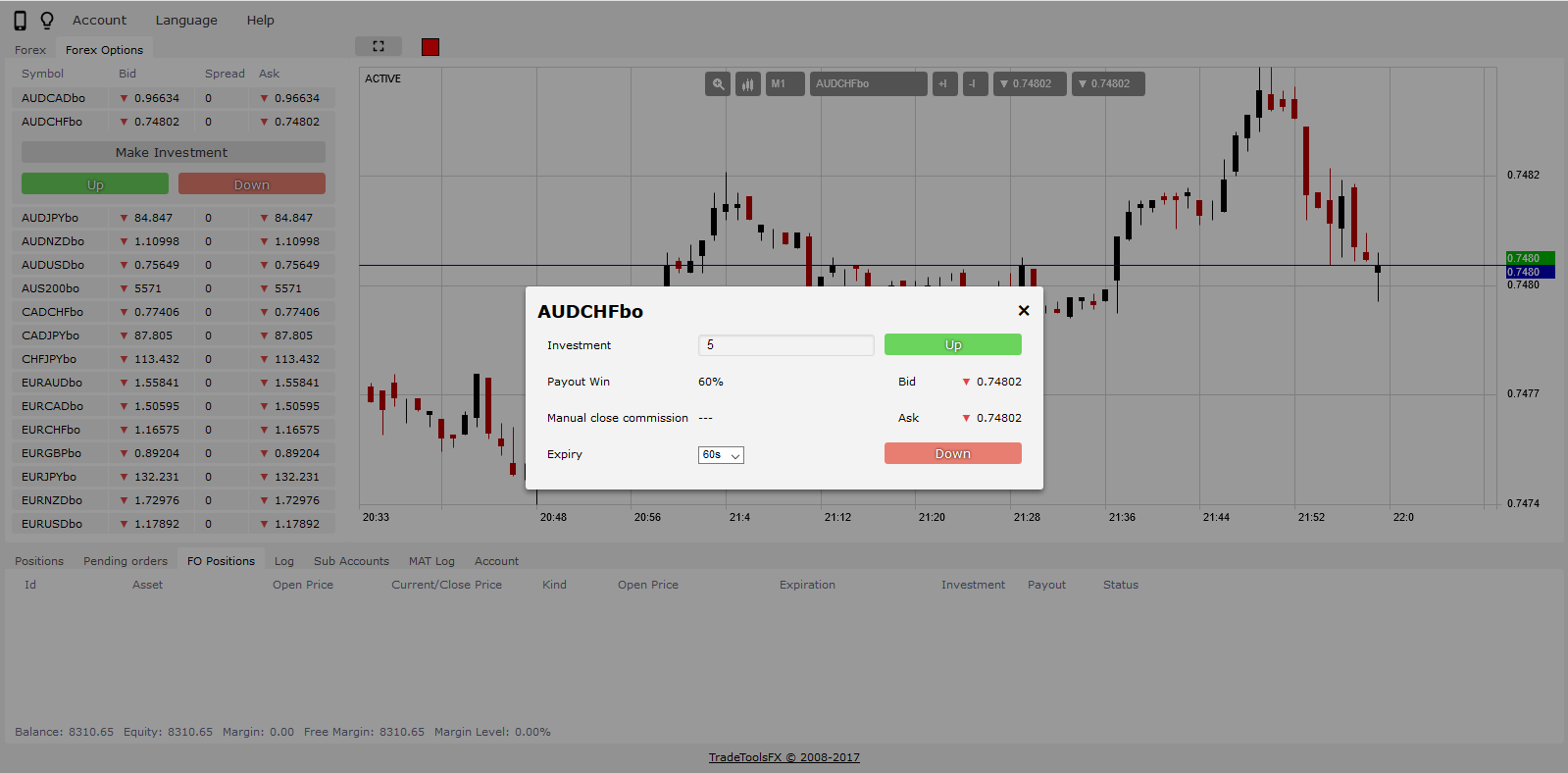
Task: Open the AUDCHFbo symbol selector on chart
Action: [x=868, y=84]
